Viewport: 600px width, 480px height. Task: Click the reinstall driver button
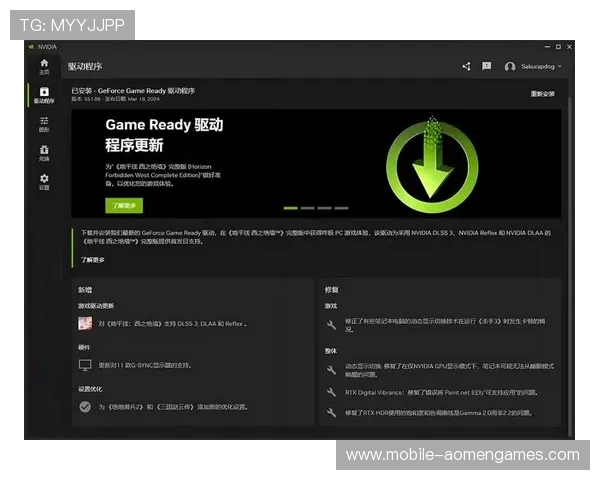(x=542, y=94)
